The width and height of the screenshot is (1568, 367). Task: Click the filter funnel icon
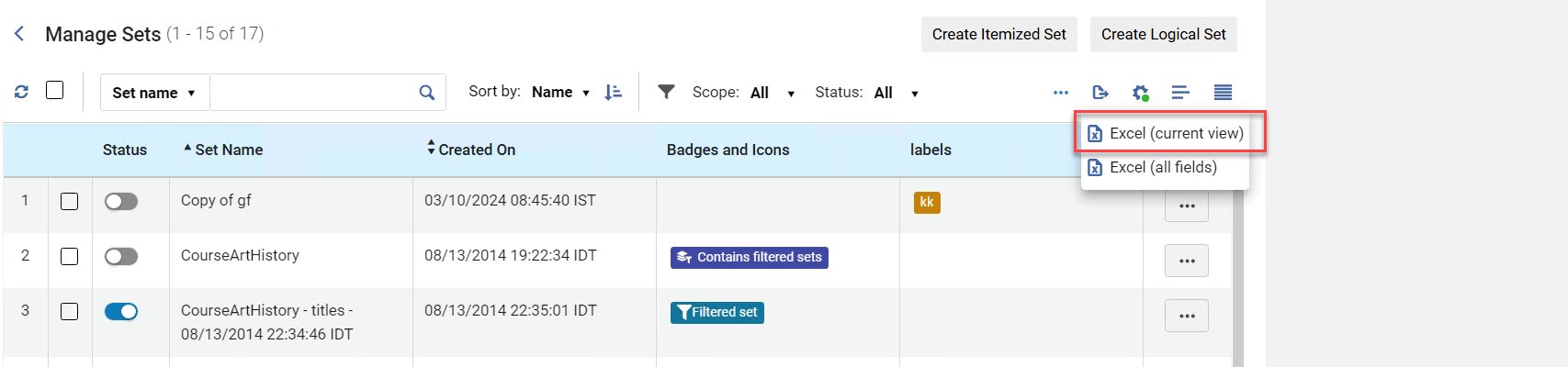(667, 92)
